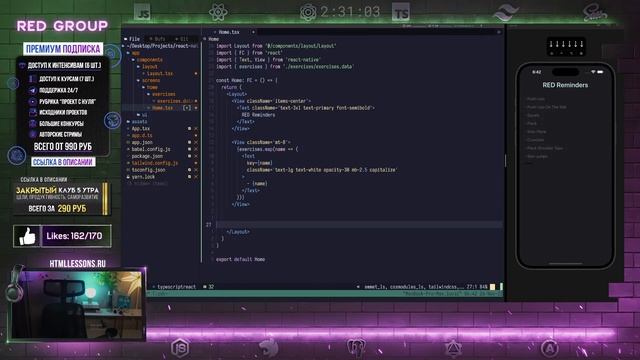Image resolution: width=640 pixels, height=360 pixels.
Task: Click the Sass logo at the top right
Action: pyautogui.click(x=595, y=12)
